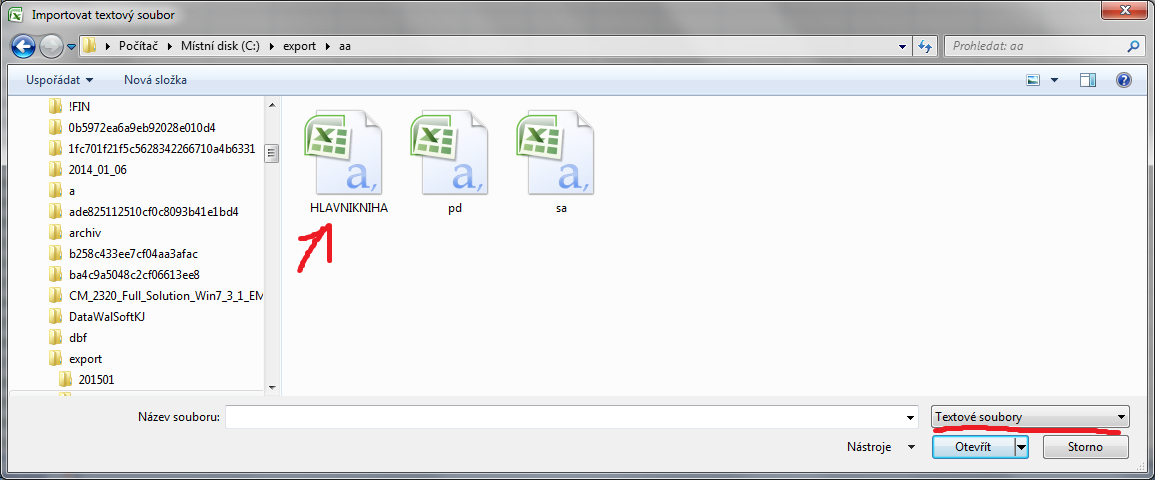Screen dimensions: 1155x480
Task: Open the Název souboru dropdown arrow
Action: tap(912, 417)
